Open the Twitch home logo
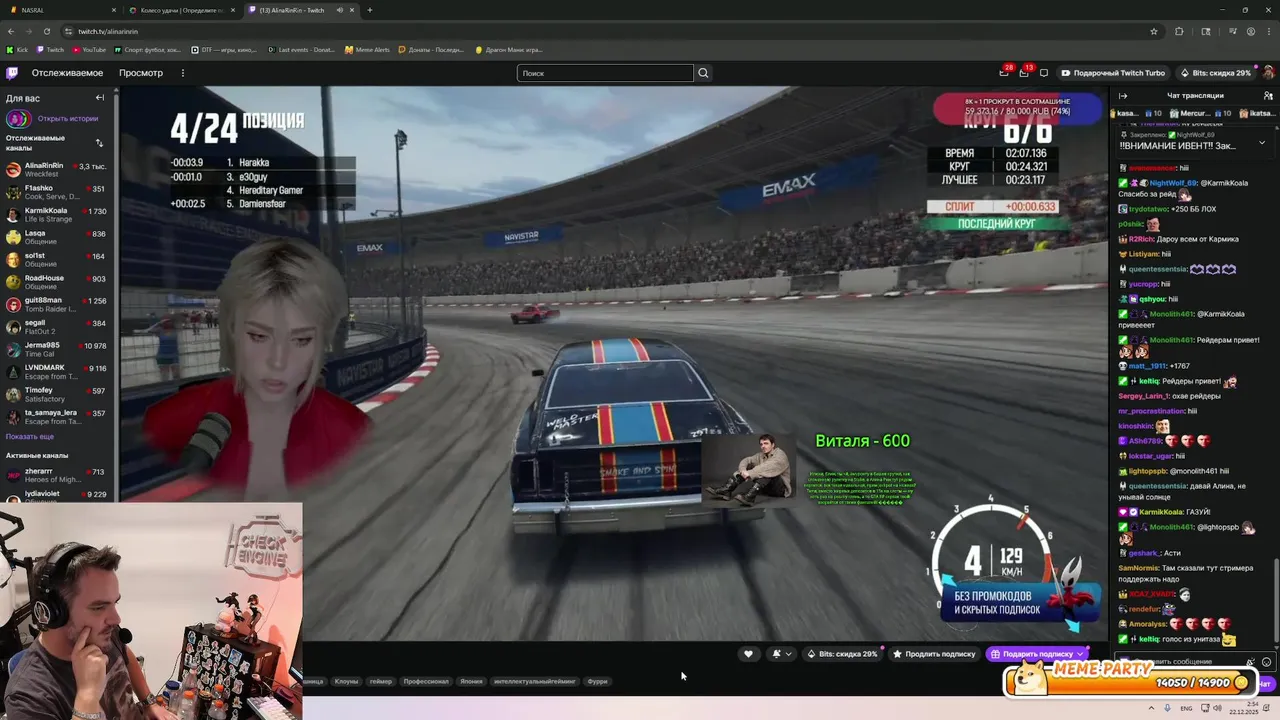Image resolution: width=1280 pixels, height=720 pixels. 12,73
